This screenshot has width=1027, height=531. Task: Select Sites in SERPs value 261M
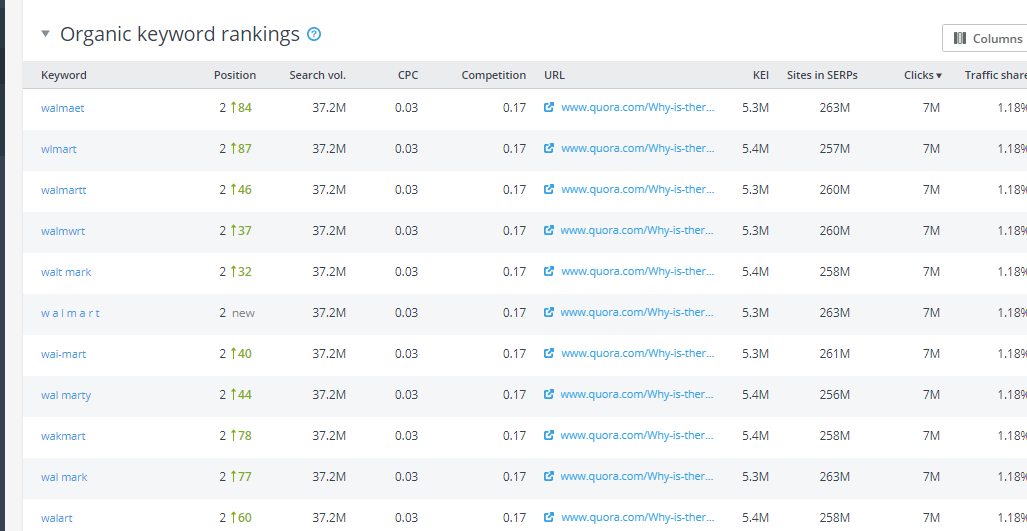(834, 354)
